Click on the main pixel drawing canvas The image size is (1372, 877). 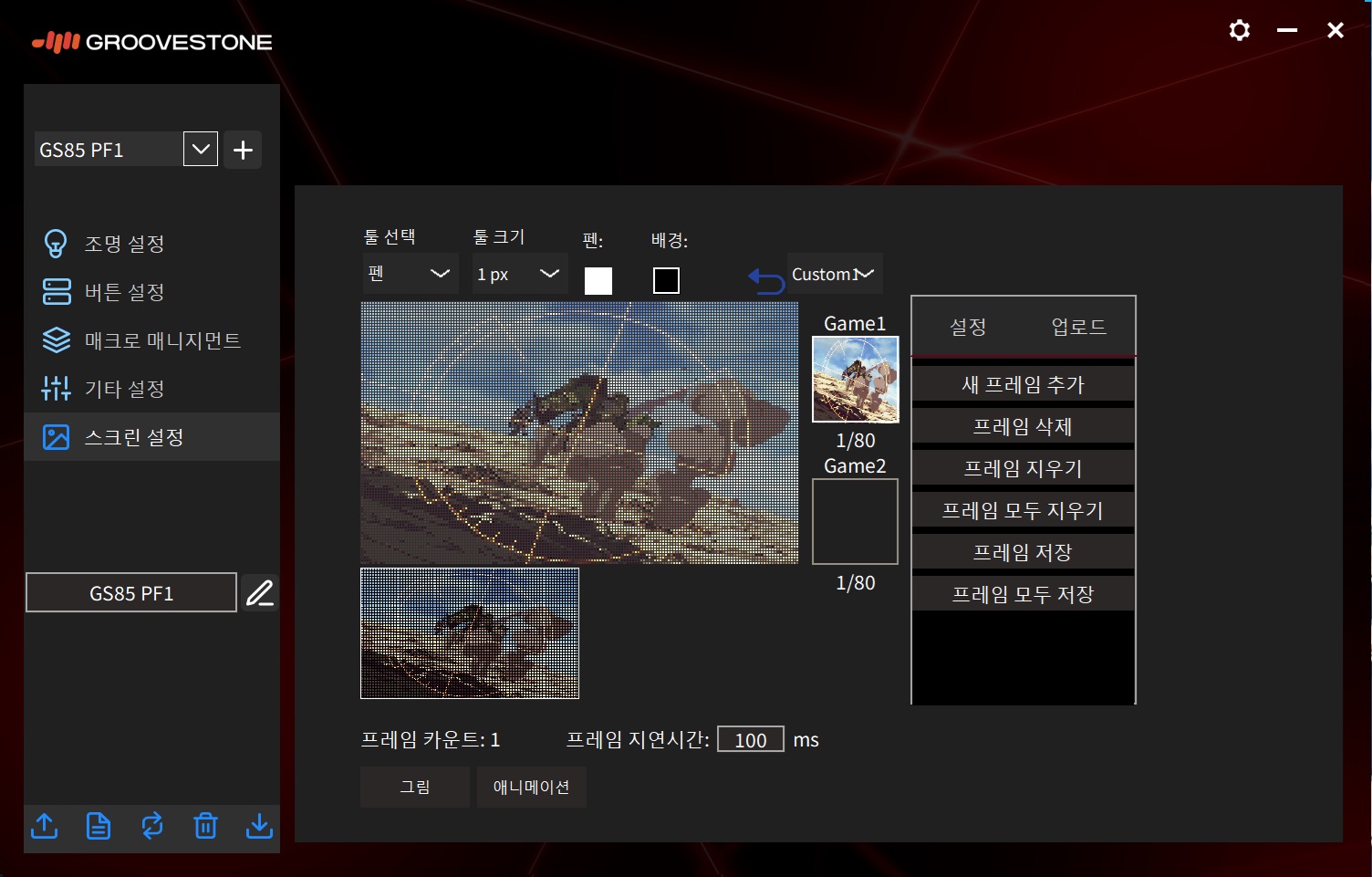pyautogui.click(x=579, y=433)
